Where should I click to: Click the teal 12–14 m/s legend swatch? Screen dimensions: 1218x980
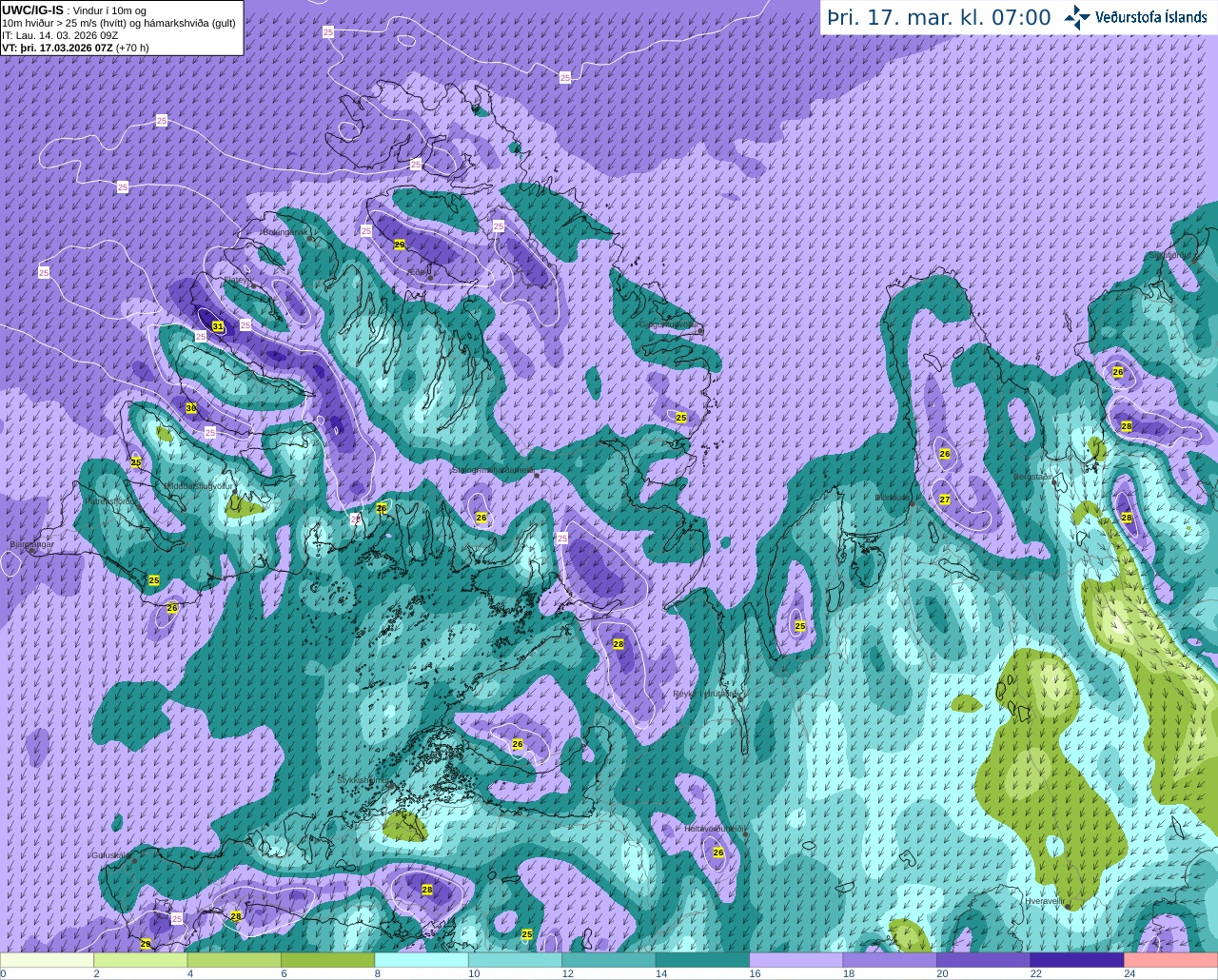(x=609, y=960)
